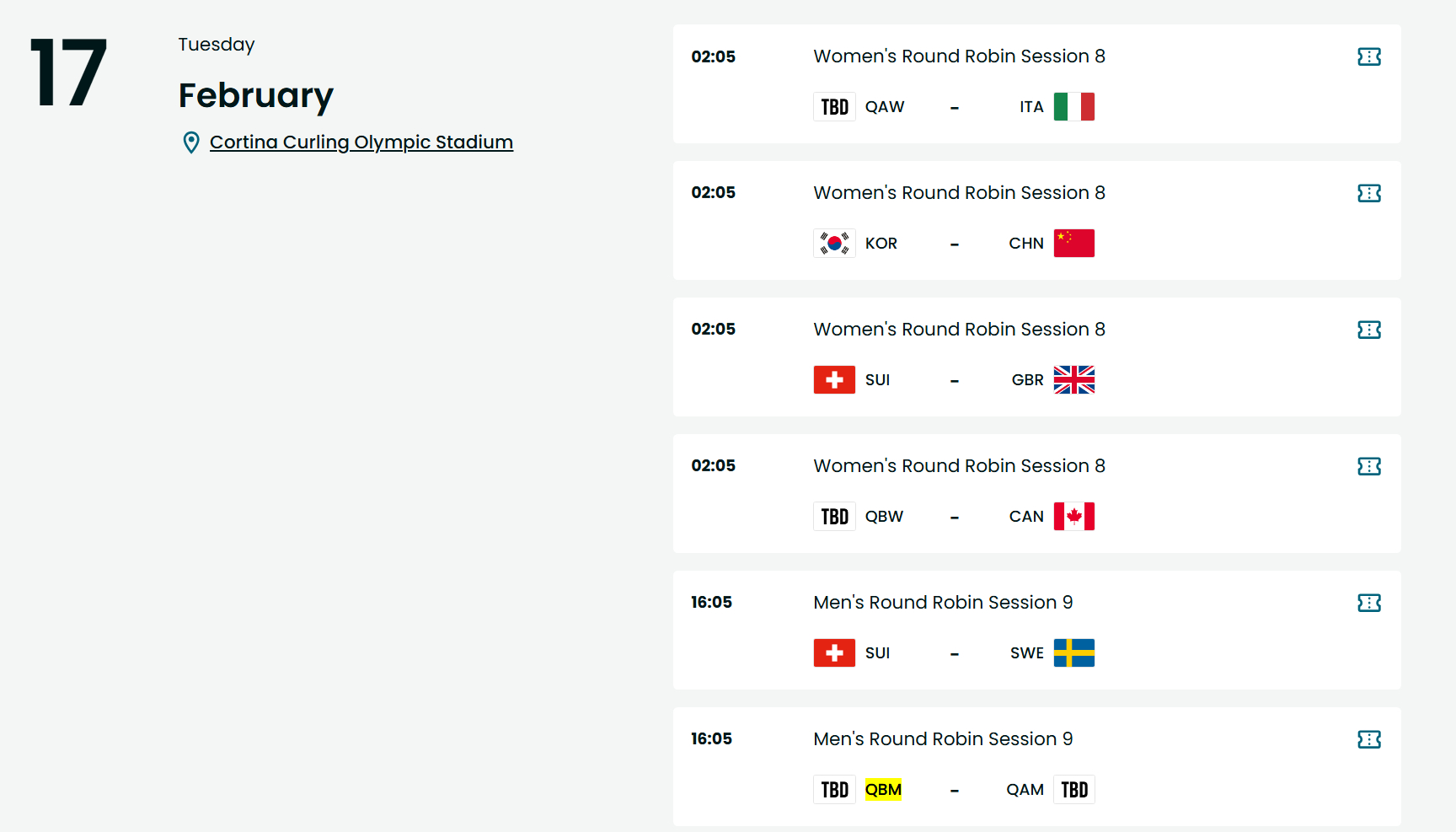Click the China flag icon
The image size is (1456, 832).
(x=1074, y=244)
